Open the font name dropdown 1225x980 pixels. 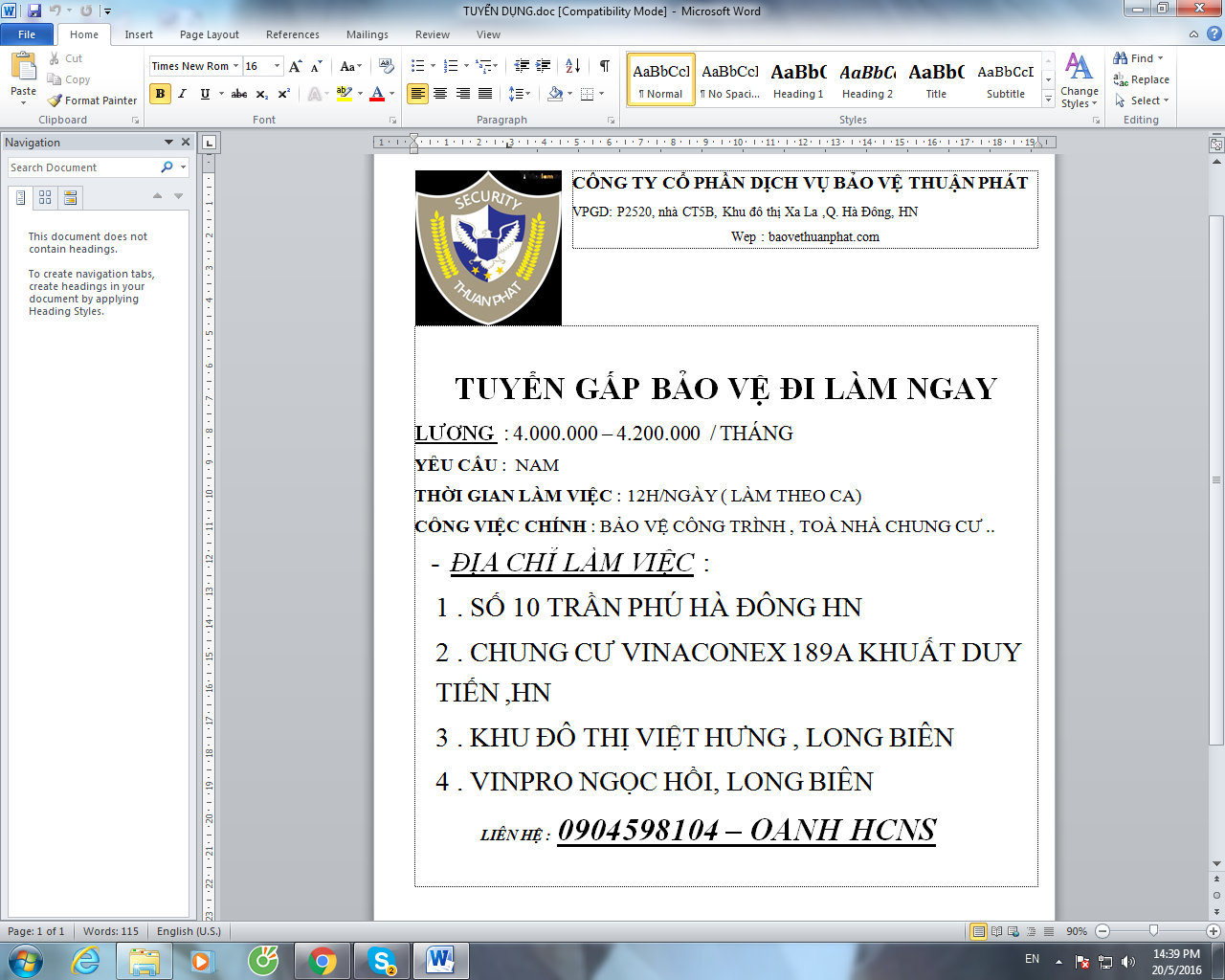pos(236,66)
